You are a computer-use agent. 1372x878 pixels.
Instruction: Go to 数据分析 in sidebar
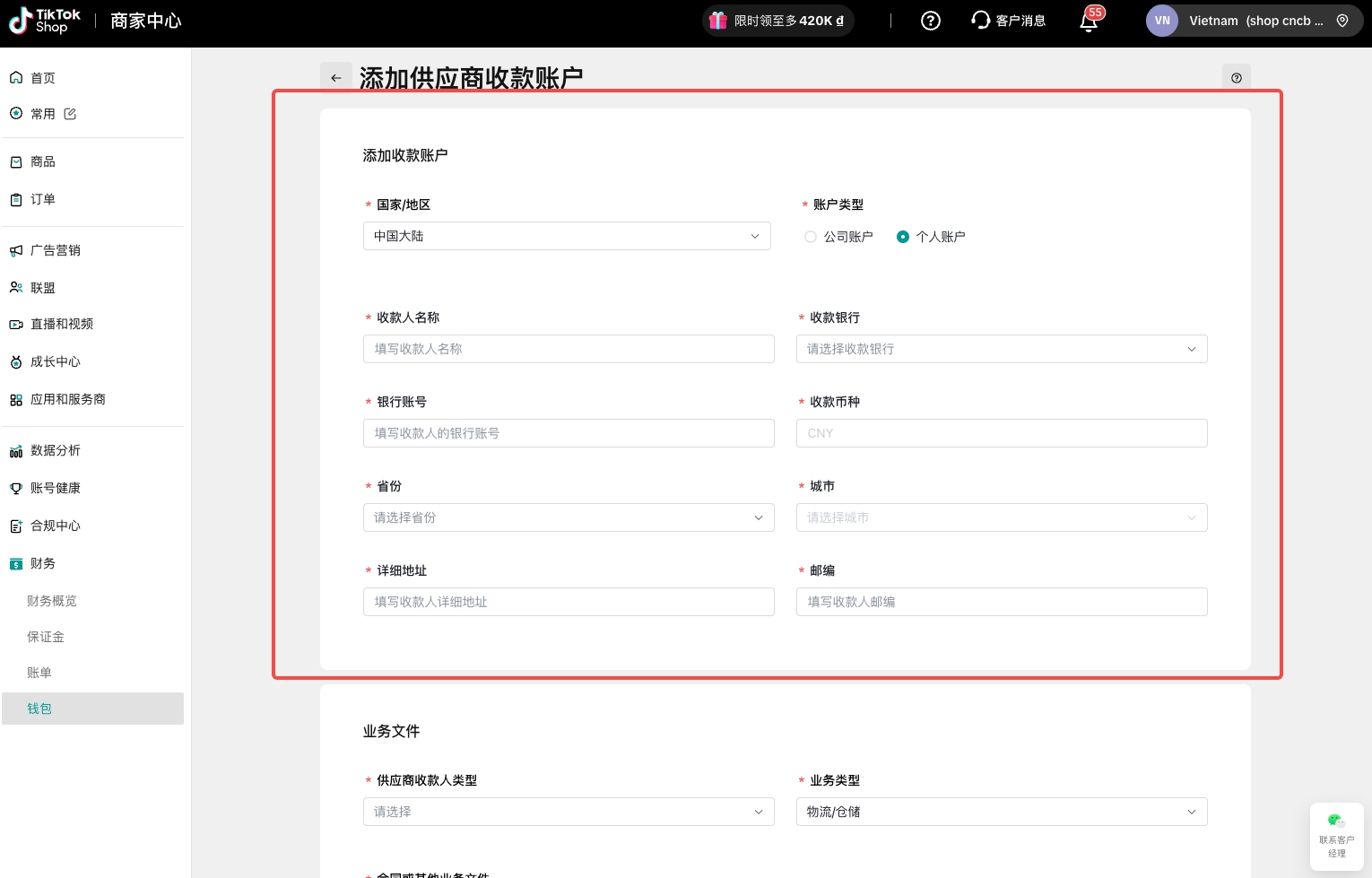click(x=56, y=450)
